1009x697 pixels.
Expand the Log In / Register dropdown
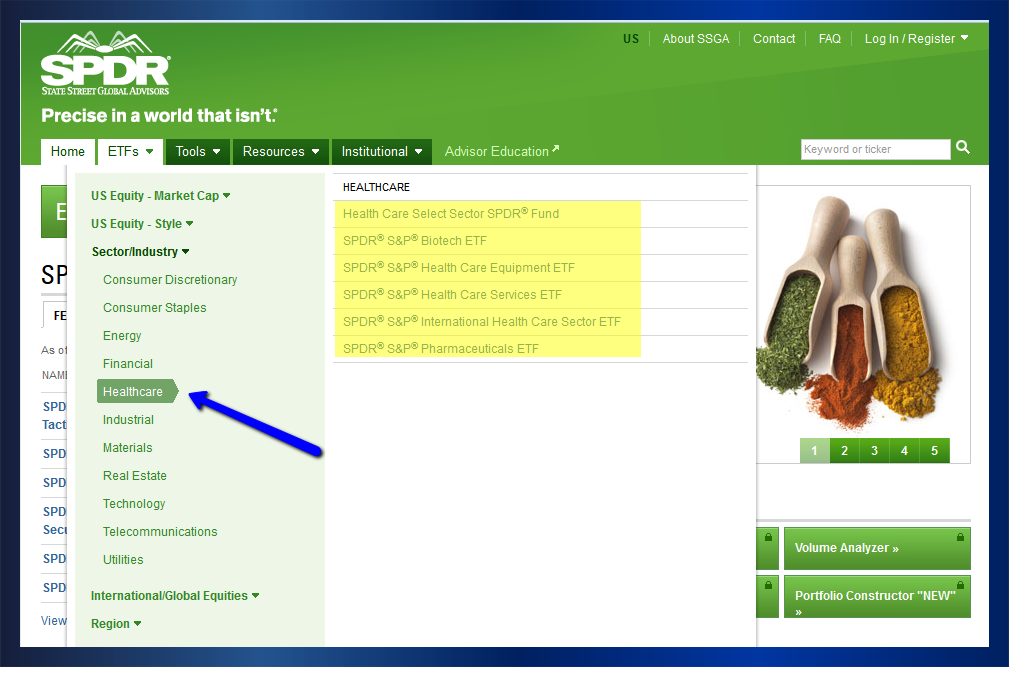(x=916, y=39)
